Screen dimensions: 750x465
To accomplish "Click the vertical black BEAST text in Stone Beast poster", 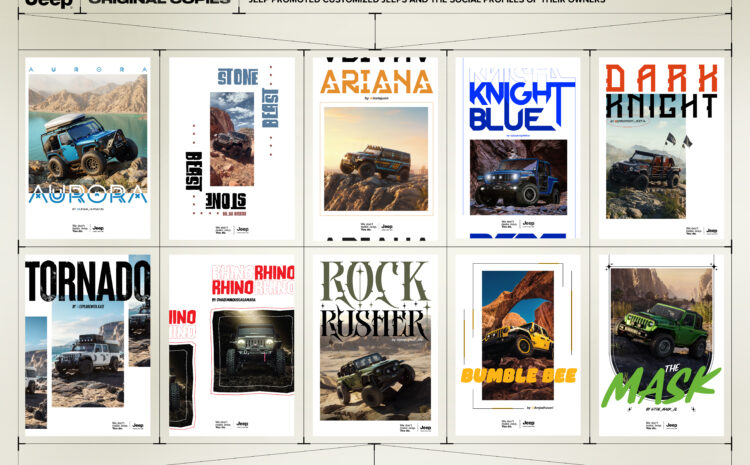I will click(194, 171).
